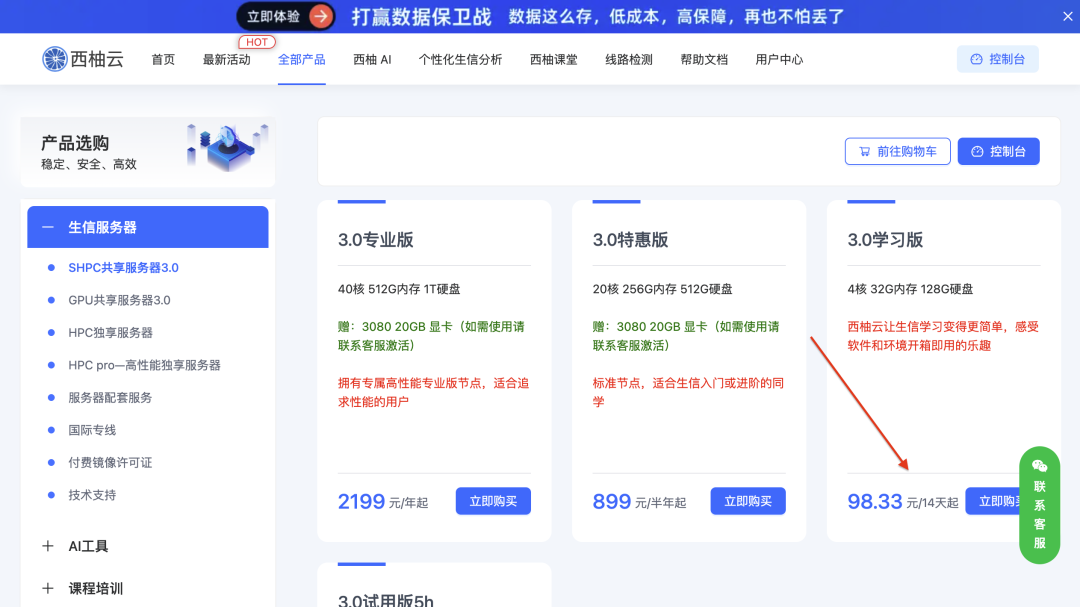Select 服务器配套服务 in sidebar
1080x607 pixels.
click(110, 397)
